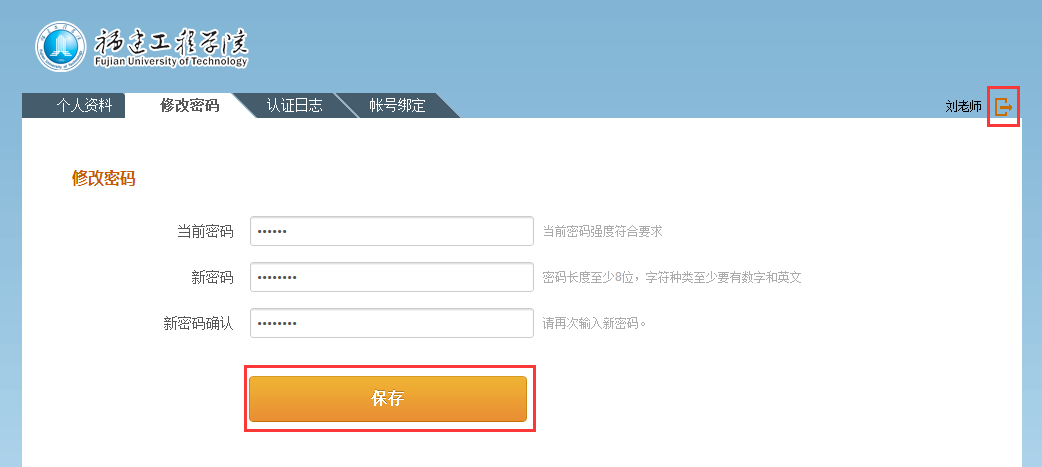Focus the 新密码确认 password field
Image resolution: width=1042 pixels, height=467 pixels.
tap(391, 323)
